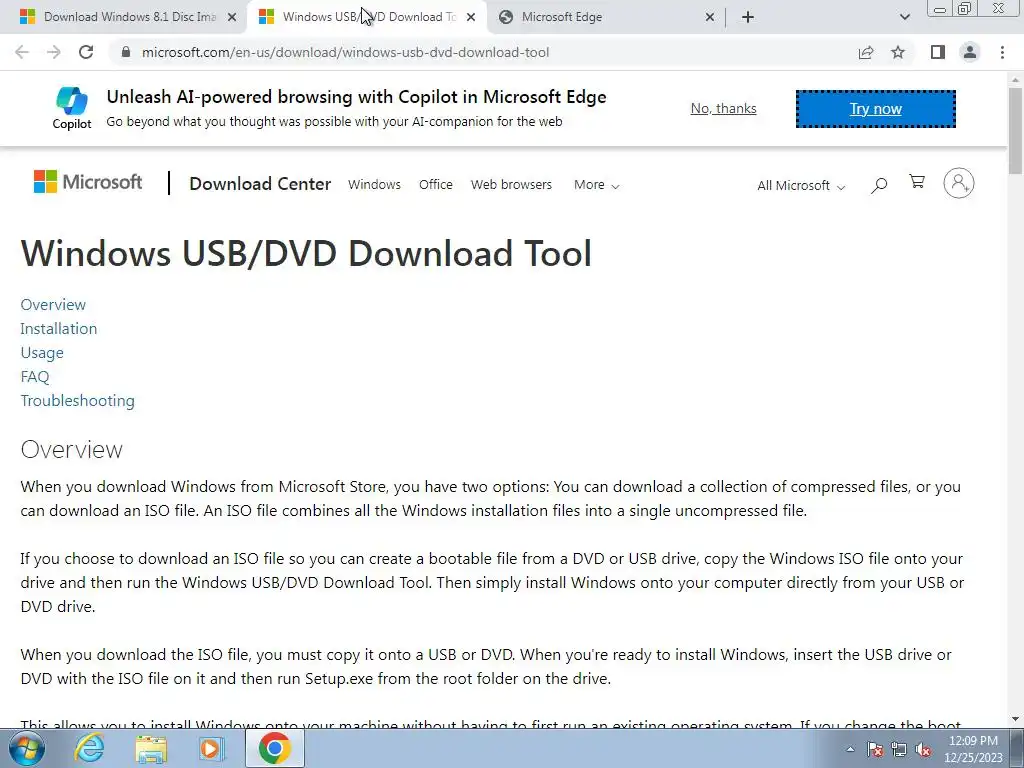
Task: Open the volume speaker tray icon
Action: point(923,749)
